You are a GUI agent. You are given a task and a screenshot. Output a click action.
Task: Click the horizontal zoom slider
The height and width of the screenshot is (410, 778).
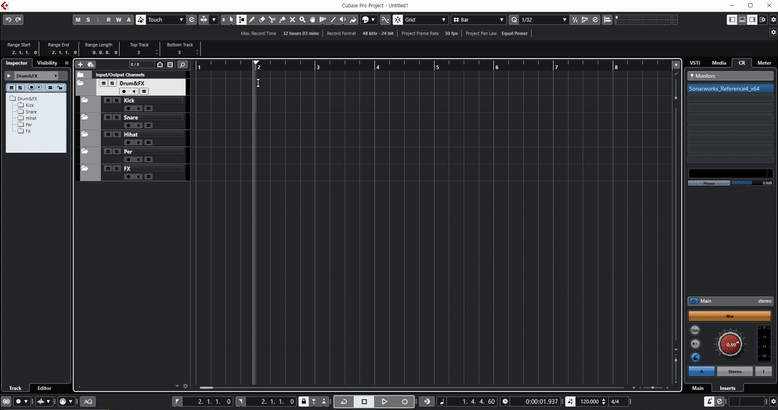652,388
